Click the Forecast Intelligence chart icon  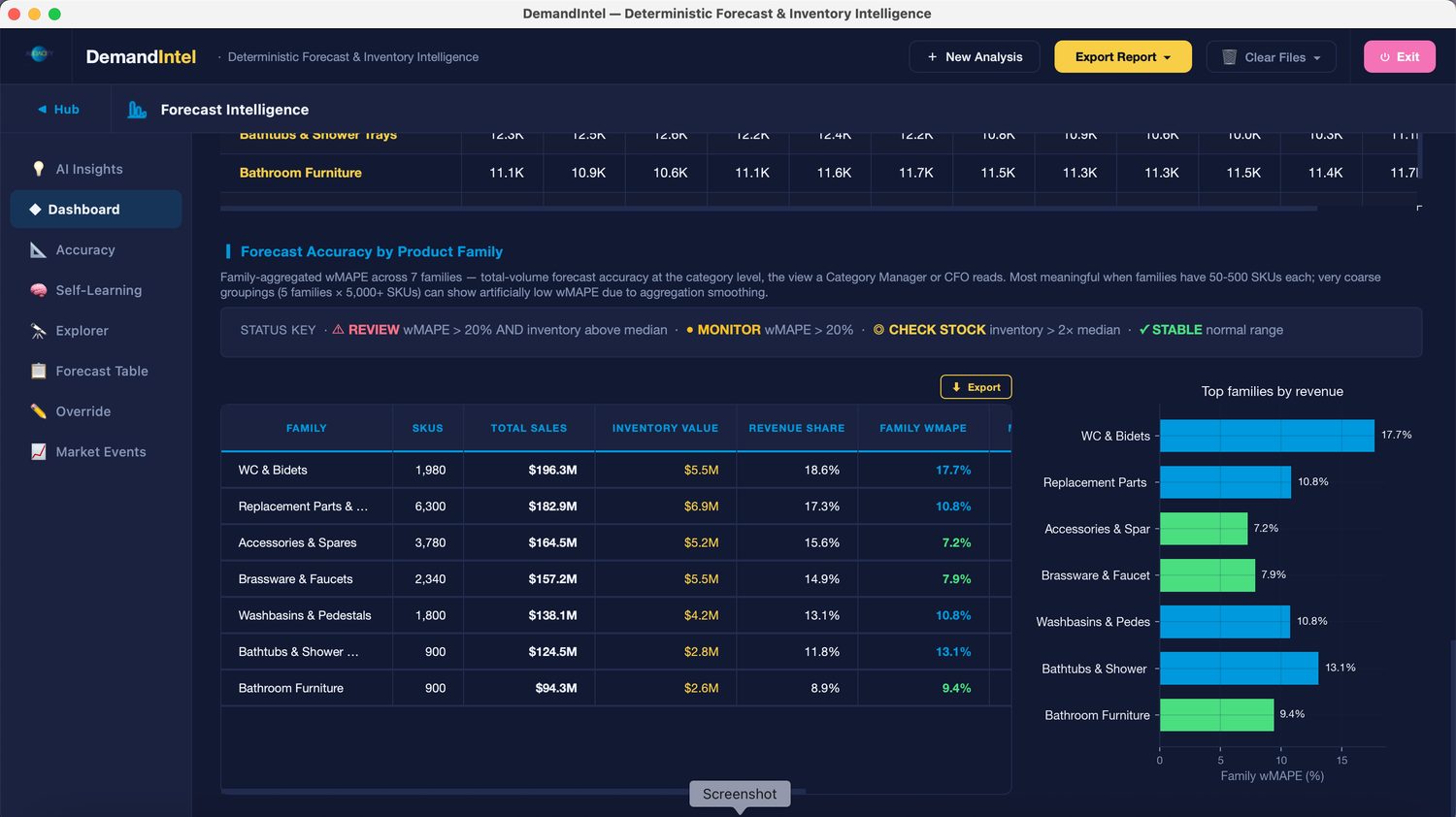coord(137,110)
